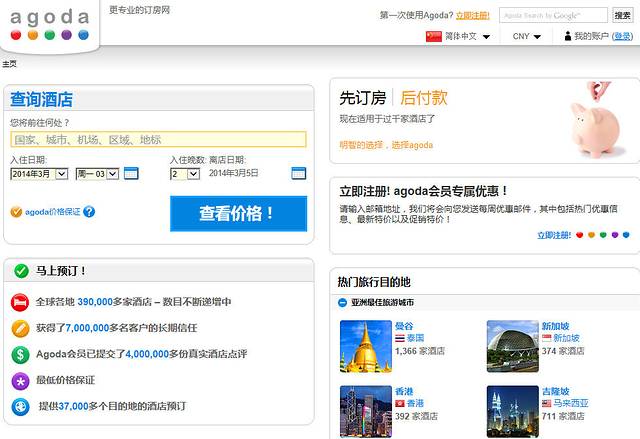Click the blue globe destinations icon
The image size is (640, 439).
20,407
